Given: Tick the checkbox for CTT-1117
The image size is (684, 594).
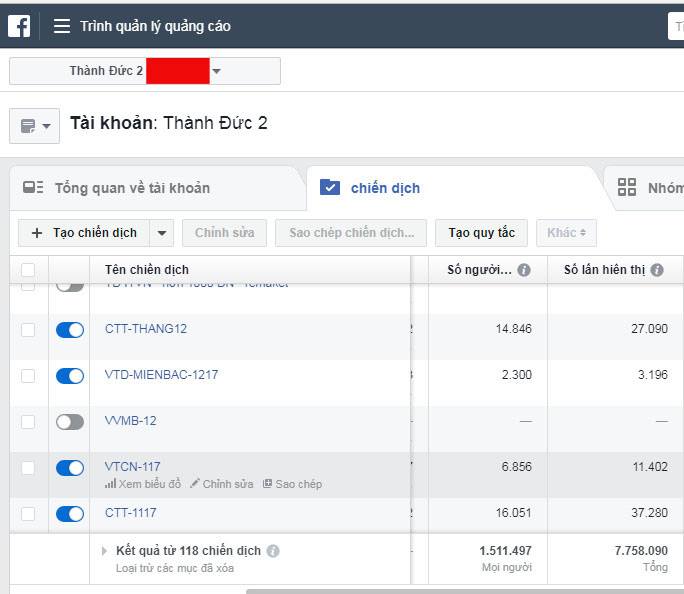Looking at the screenshot, I should click(28, 514).
